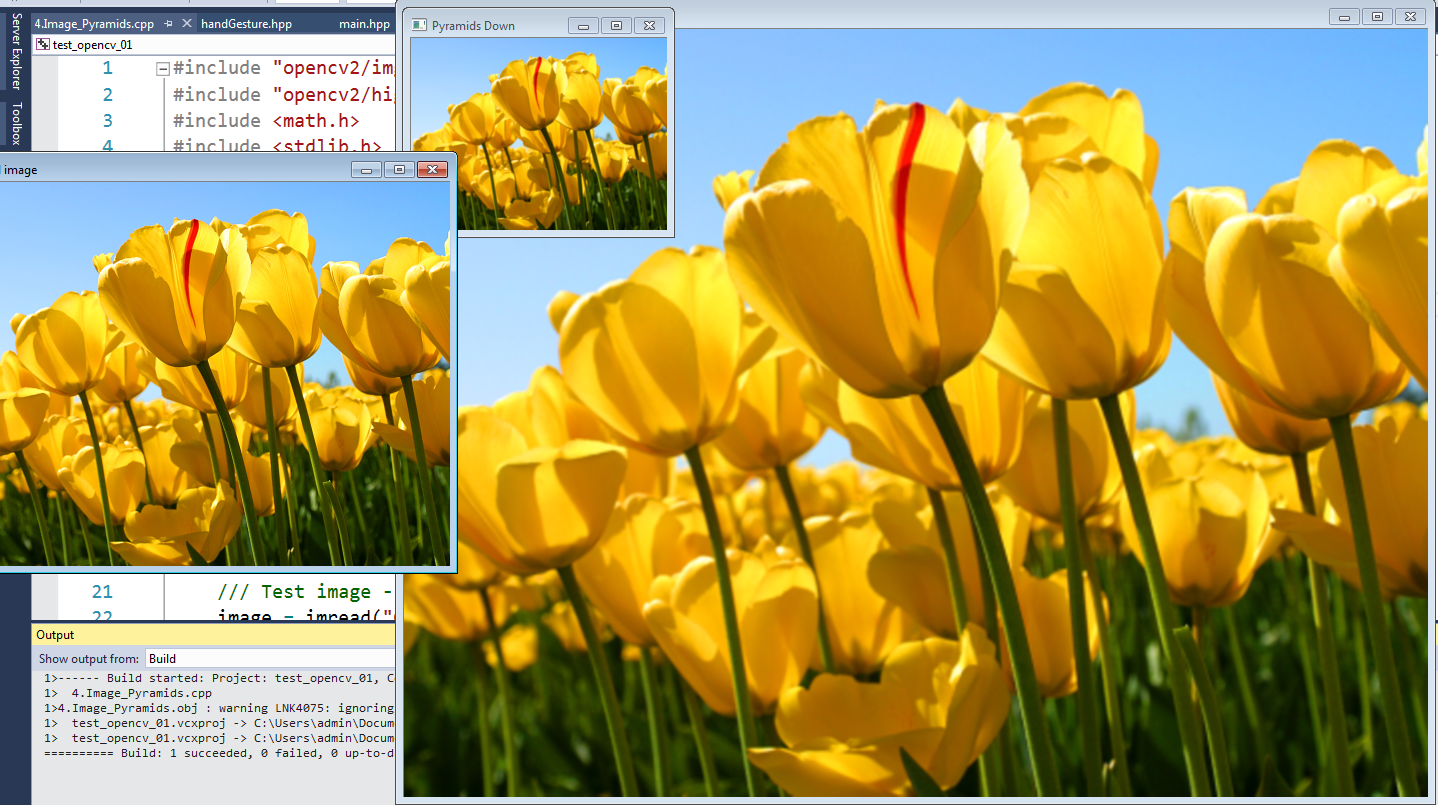Maximize the Pyramids Down window
Image resolution: width=1438 pixels, height=805 pixels.
pyautogui.click(x=615, y=25)
